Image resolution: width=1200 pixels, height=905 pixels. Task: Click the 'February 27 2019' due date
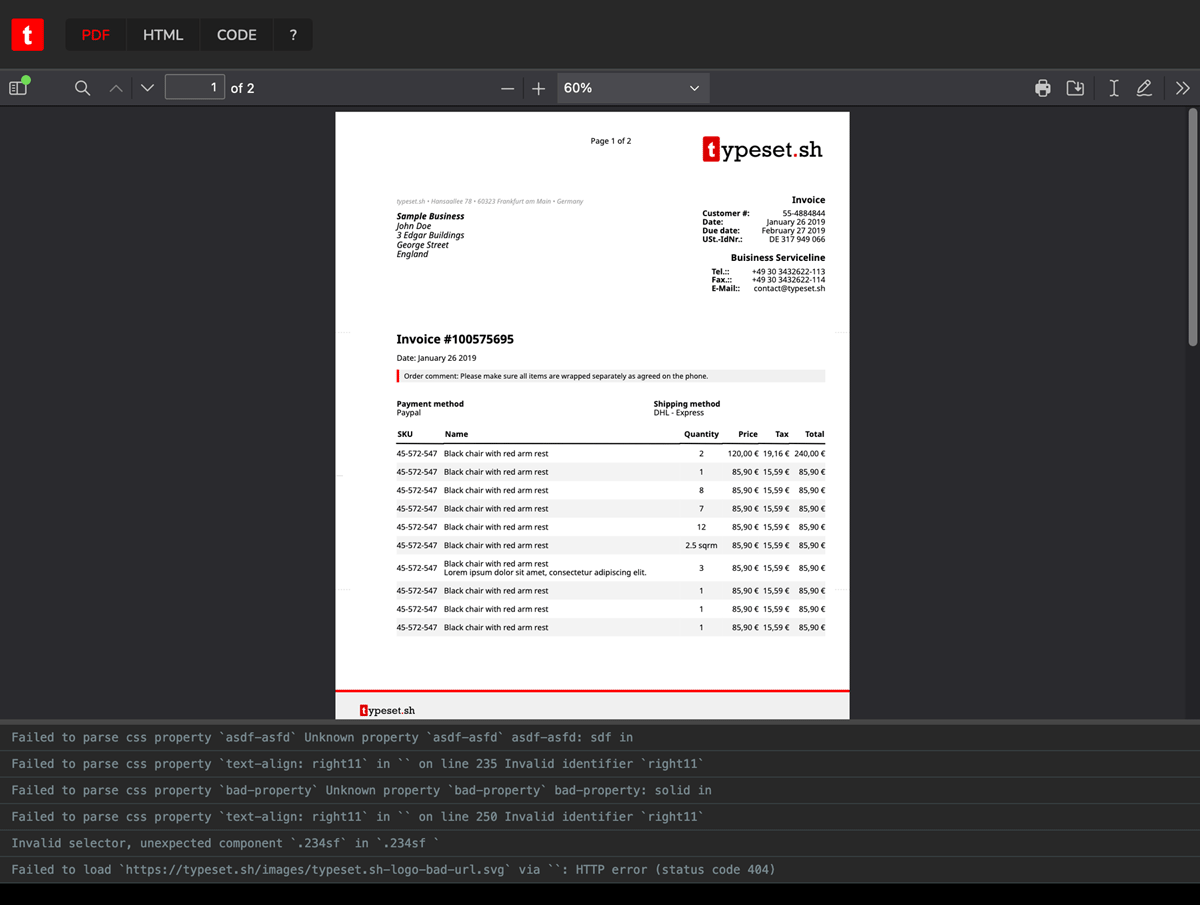(793, 231)
